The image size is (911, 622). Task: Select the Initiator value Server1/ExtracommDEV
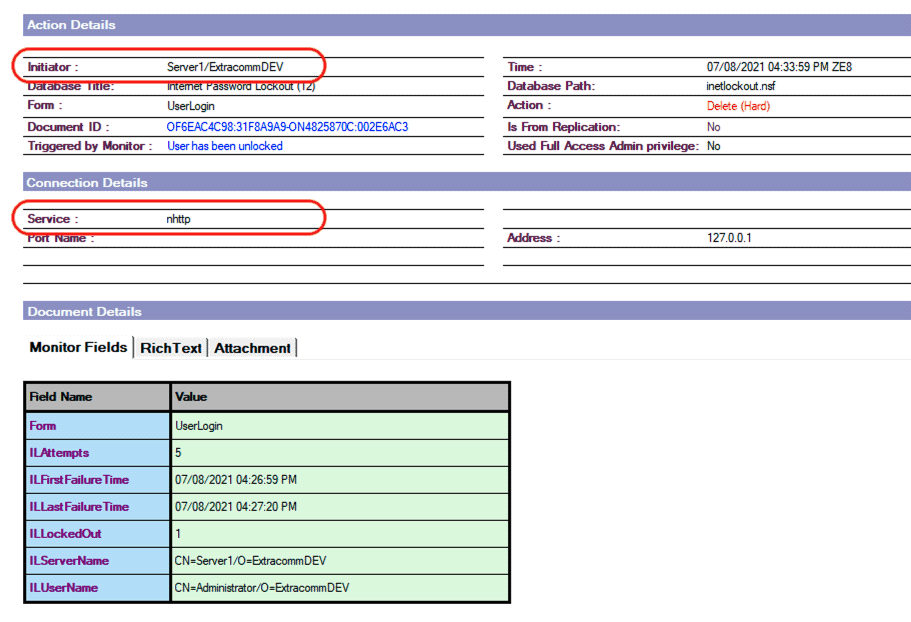point(225,67)
